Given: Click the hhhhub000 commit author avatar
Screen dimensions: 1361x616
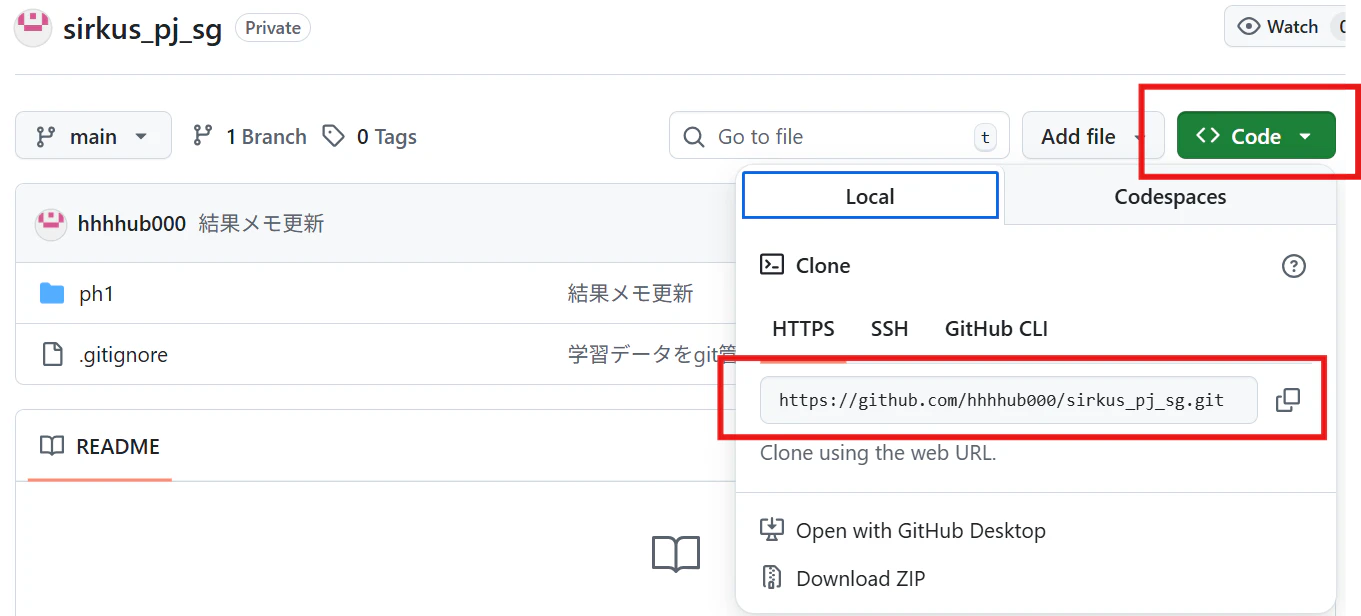Looking at the screenshot, I should [51, 224].
